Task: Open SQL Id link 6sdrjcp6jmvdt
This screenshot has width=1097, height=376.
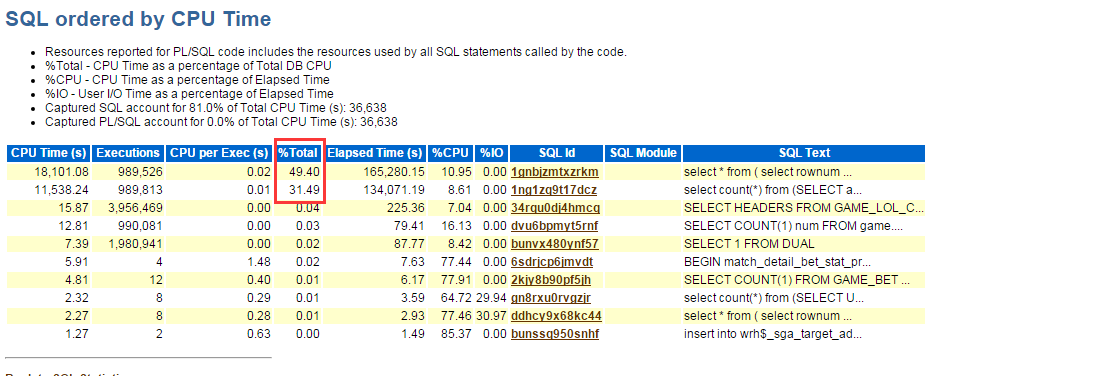Action: tap(553, 262)
